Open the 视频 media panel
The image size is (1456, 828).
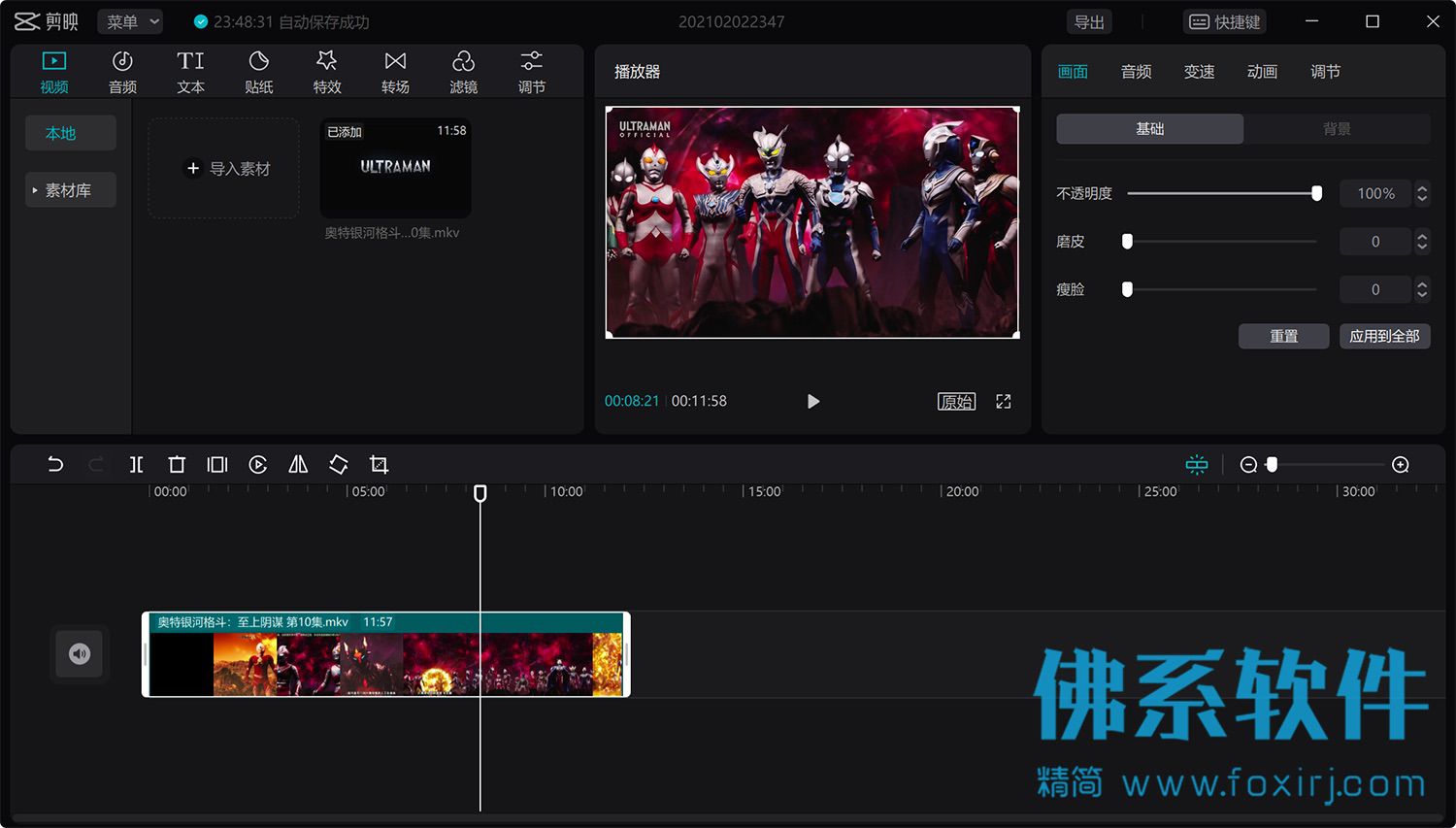54,72
